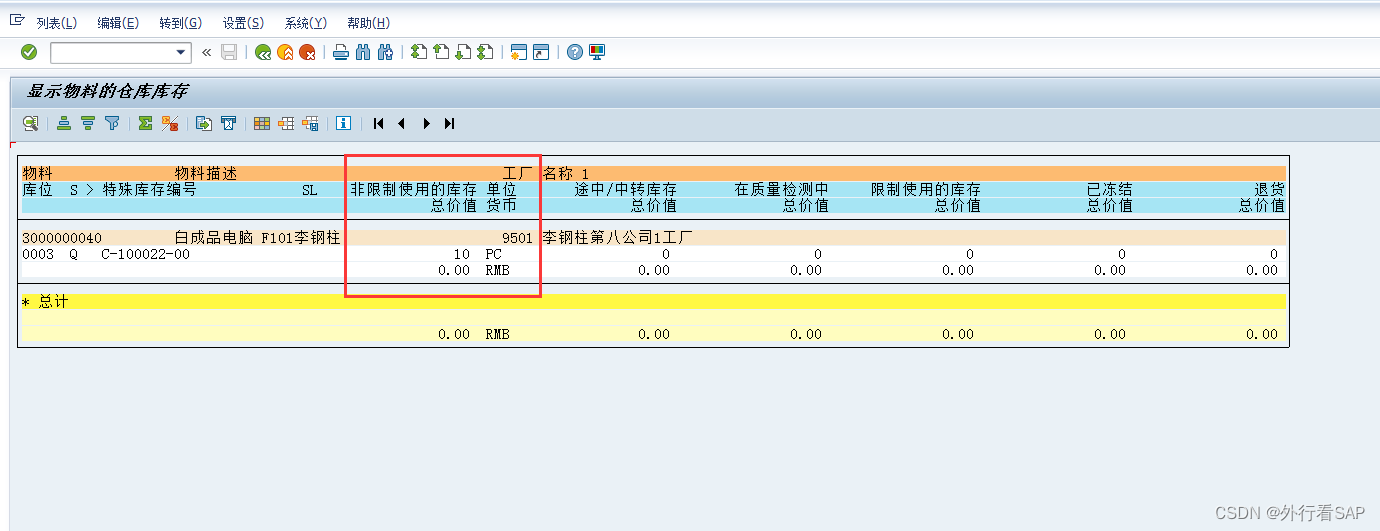Go to next page in standard toolbar

tap(463, 52)
